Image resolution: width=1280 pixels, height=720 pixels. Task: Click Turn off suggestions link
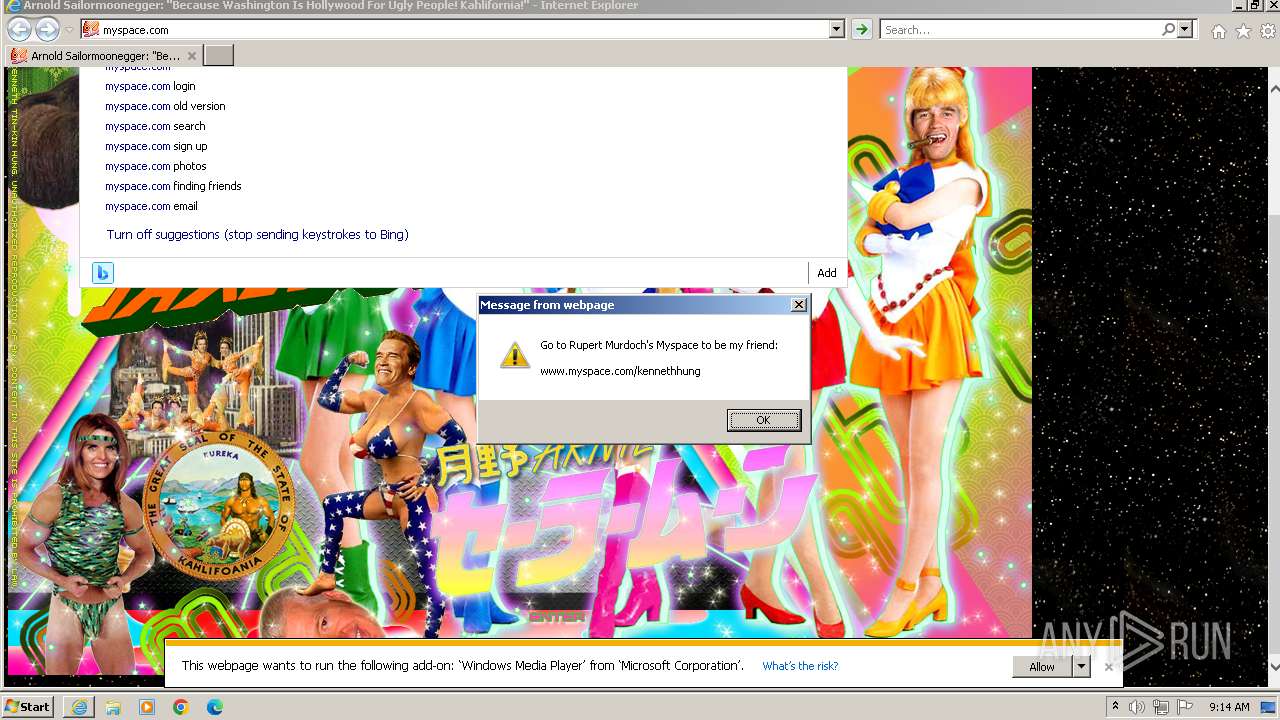257,235
